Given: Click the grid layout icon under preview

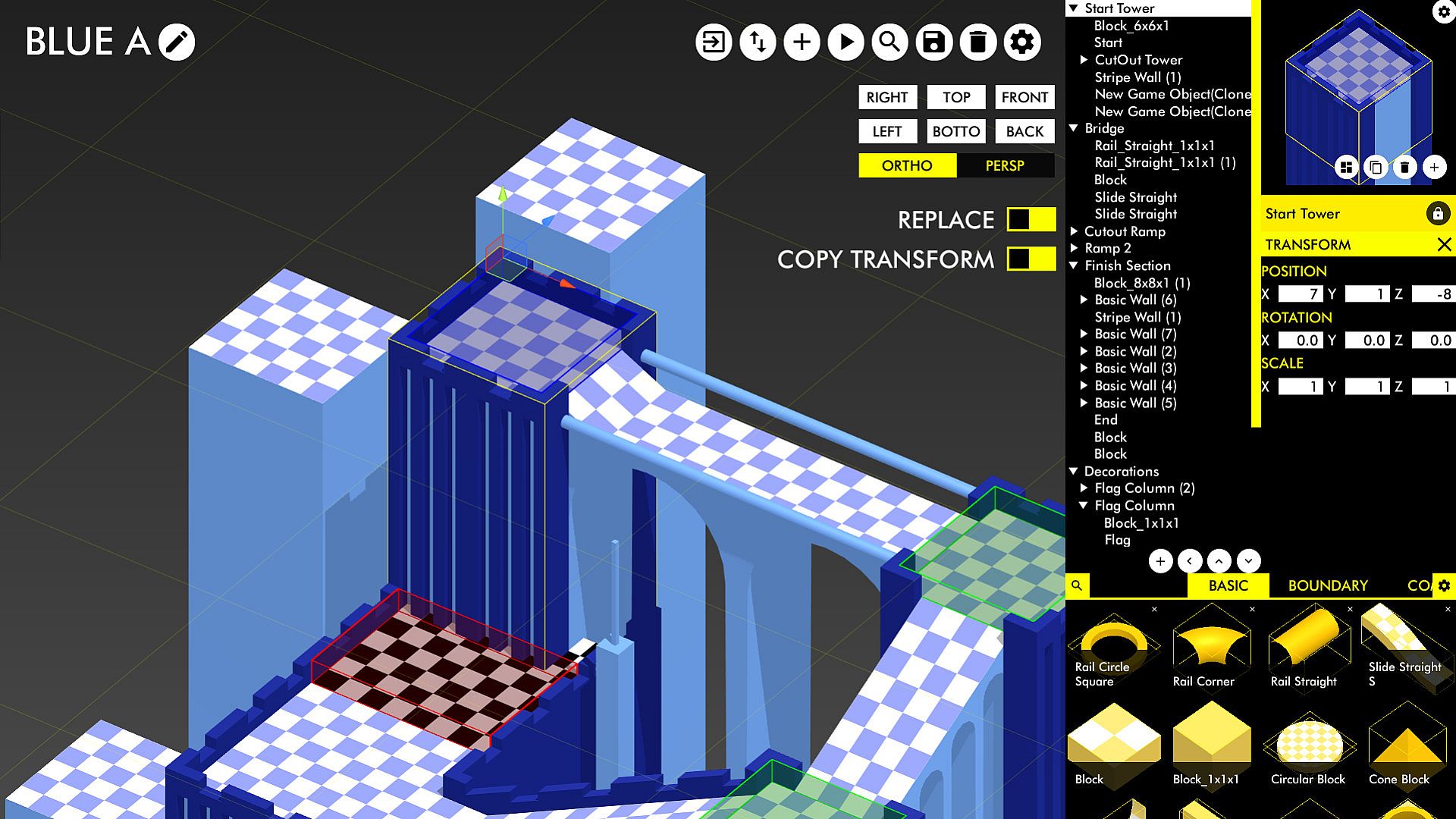Looking at the screenshot, I should [x=1347, y=167].
